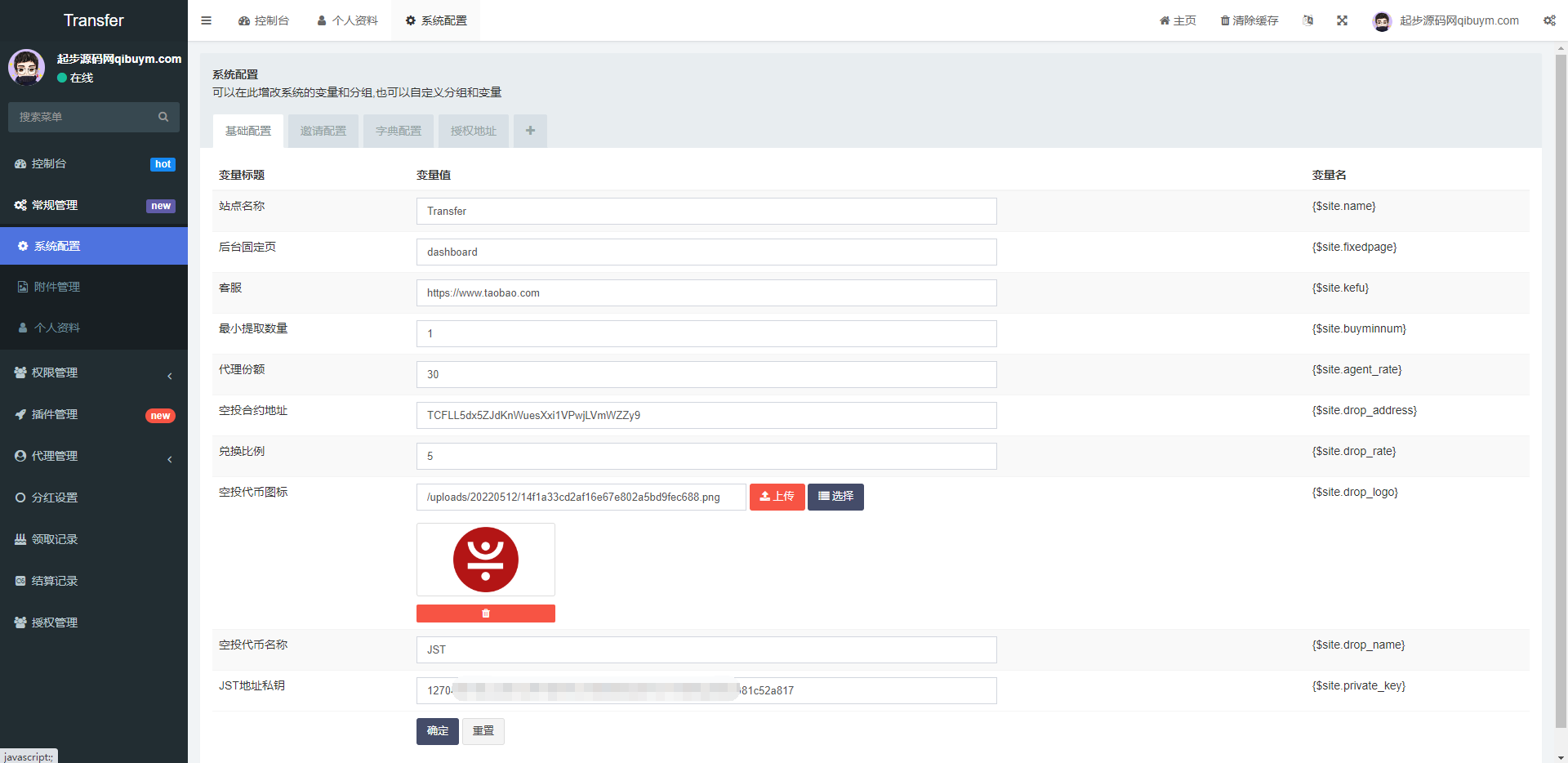Click the clear cache trash button

(1249, 20)
